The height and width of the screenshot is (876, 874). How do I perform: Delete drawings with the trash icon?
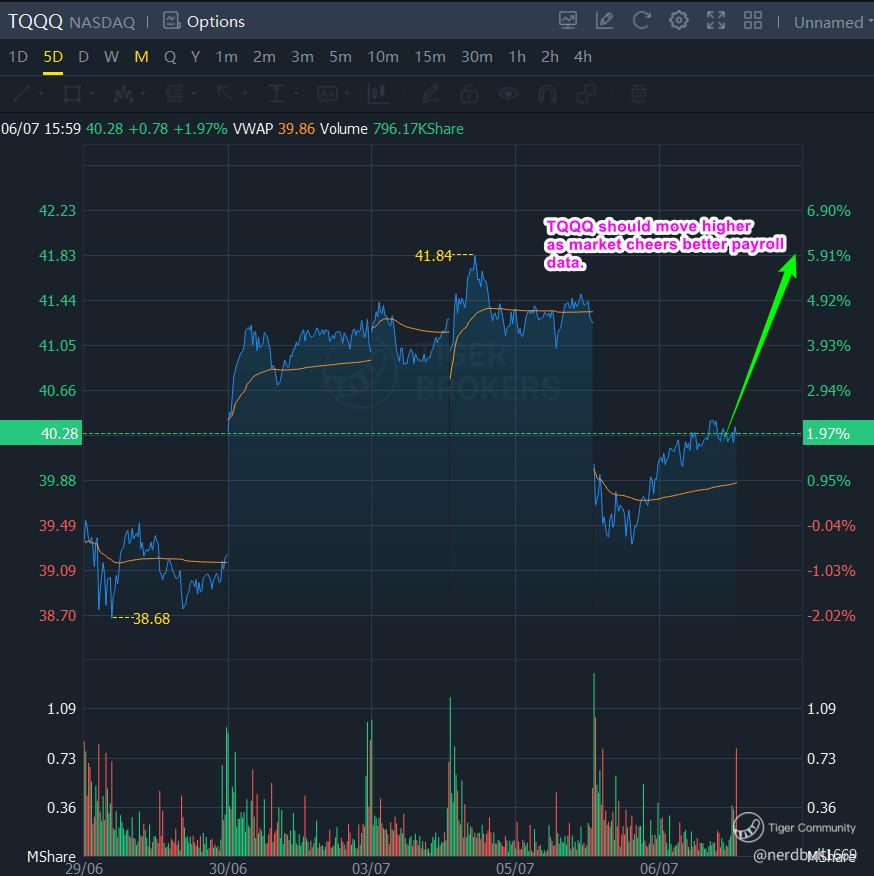click(x=639, y=93)
